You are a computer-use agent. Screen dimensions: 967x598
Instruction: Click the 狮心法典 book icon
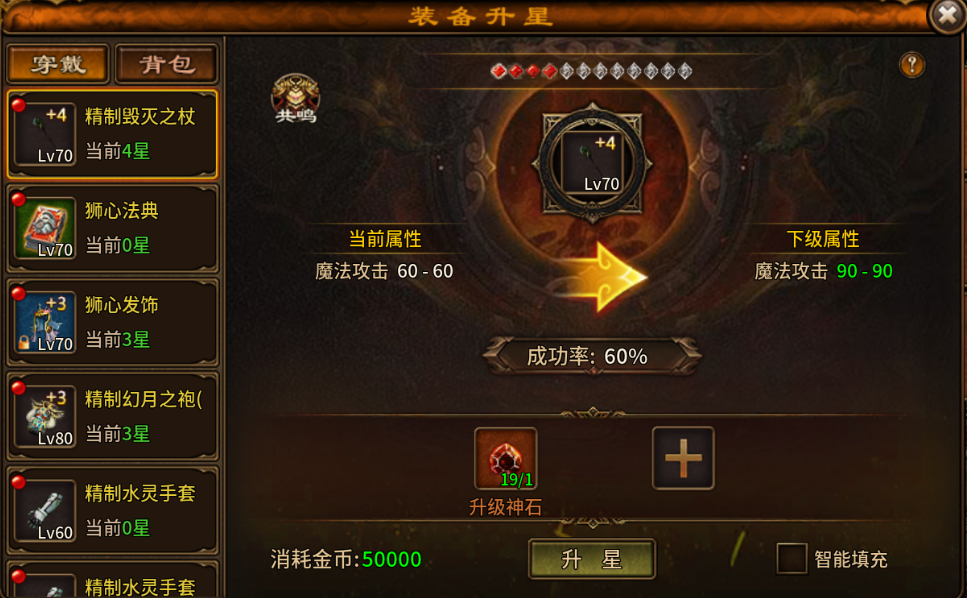(x=44, y=227)
